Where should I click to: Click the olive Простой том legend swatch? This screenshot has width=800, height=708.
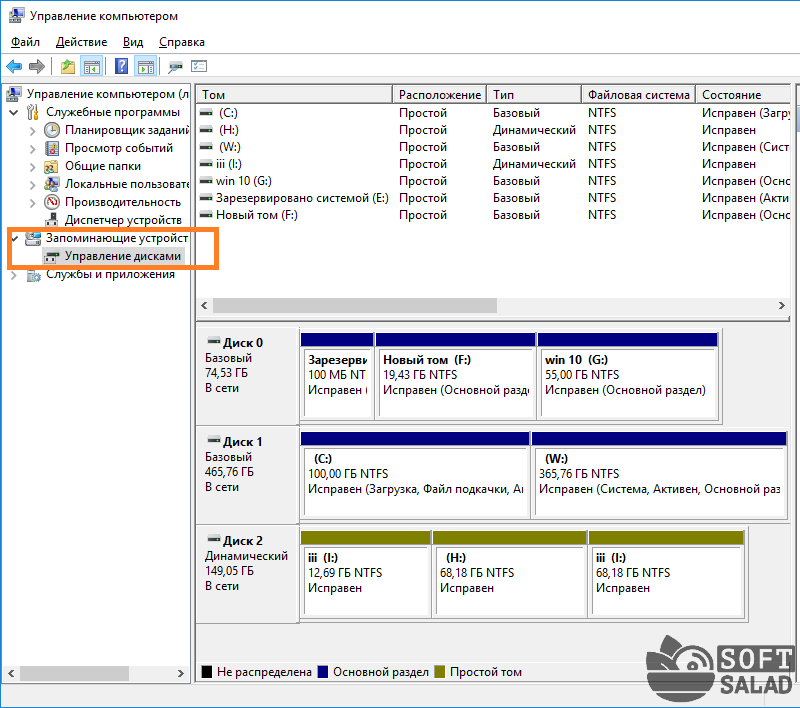[440, 671]
